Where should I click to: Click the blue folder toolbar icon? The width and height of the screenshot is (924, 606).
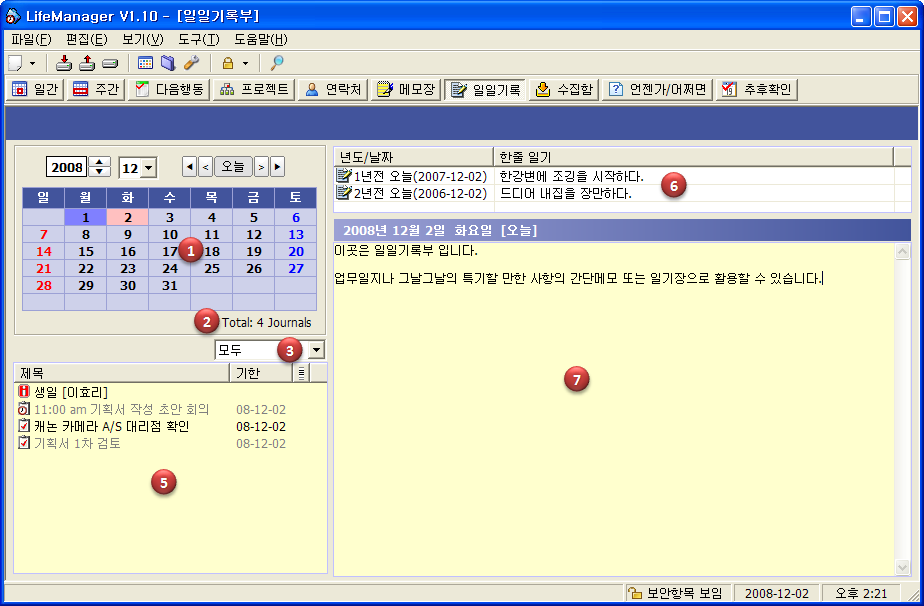click(169, 63)
